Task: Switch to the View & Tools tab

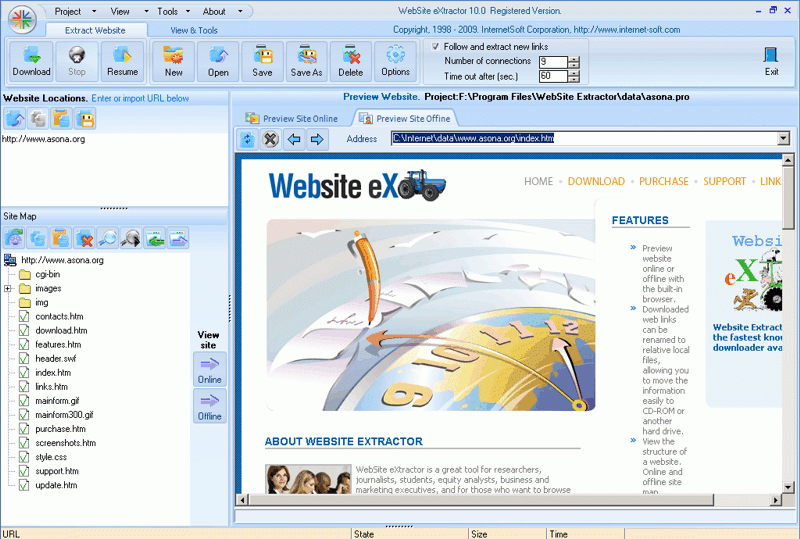Action: [x=194, y=30]
